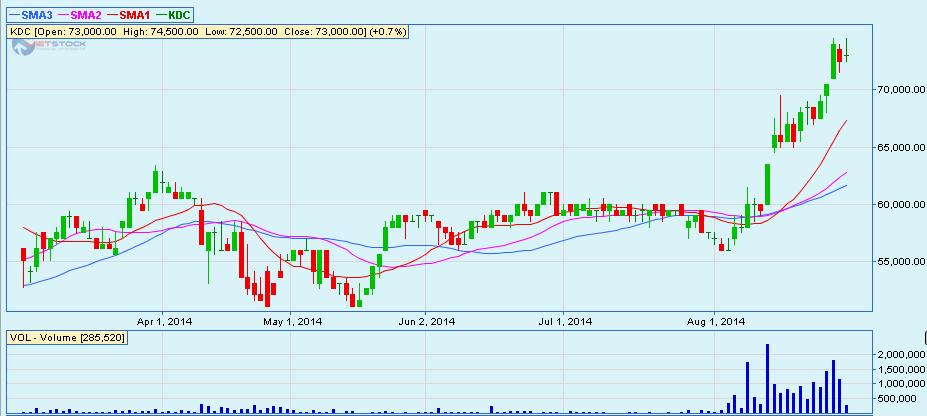
Task: Click the 55,000.00 price axis label
Action: click(x=894, y=262)
